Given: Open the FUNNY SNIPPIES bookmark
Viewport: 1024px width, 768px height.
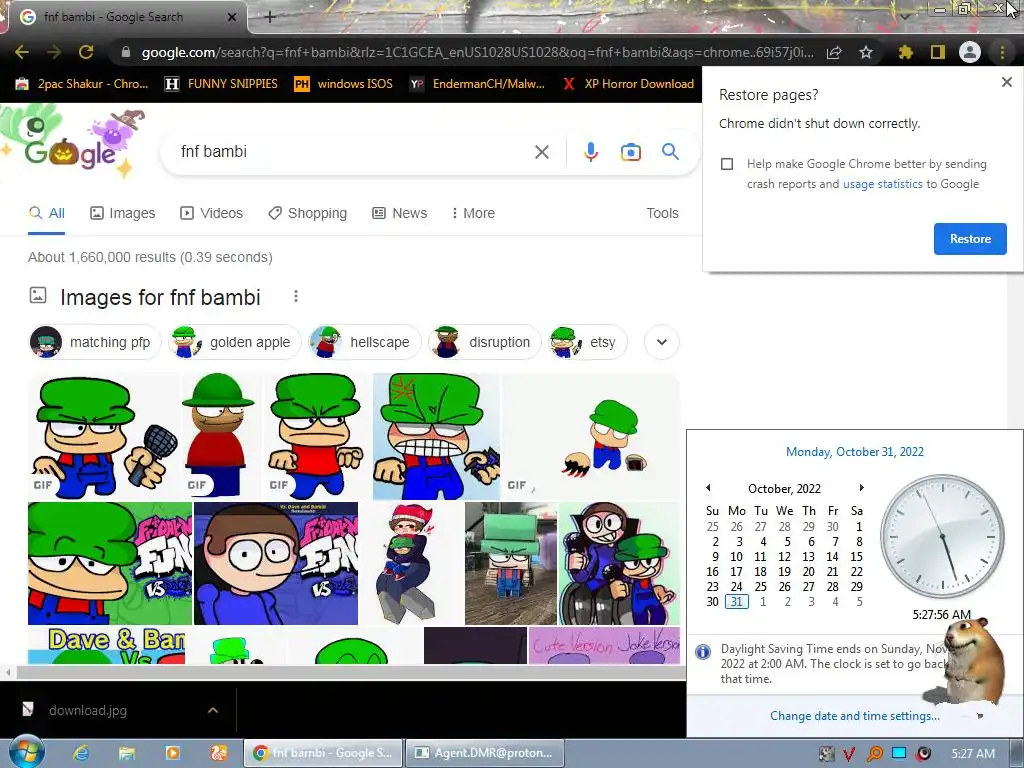Looking at the screenshot, I should click(x=221, y=84).
